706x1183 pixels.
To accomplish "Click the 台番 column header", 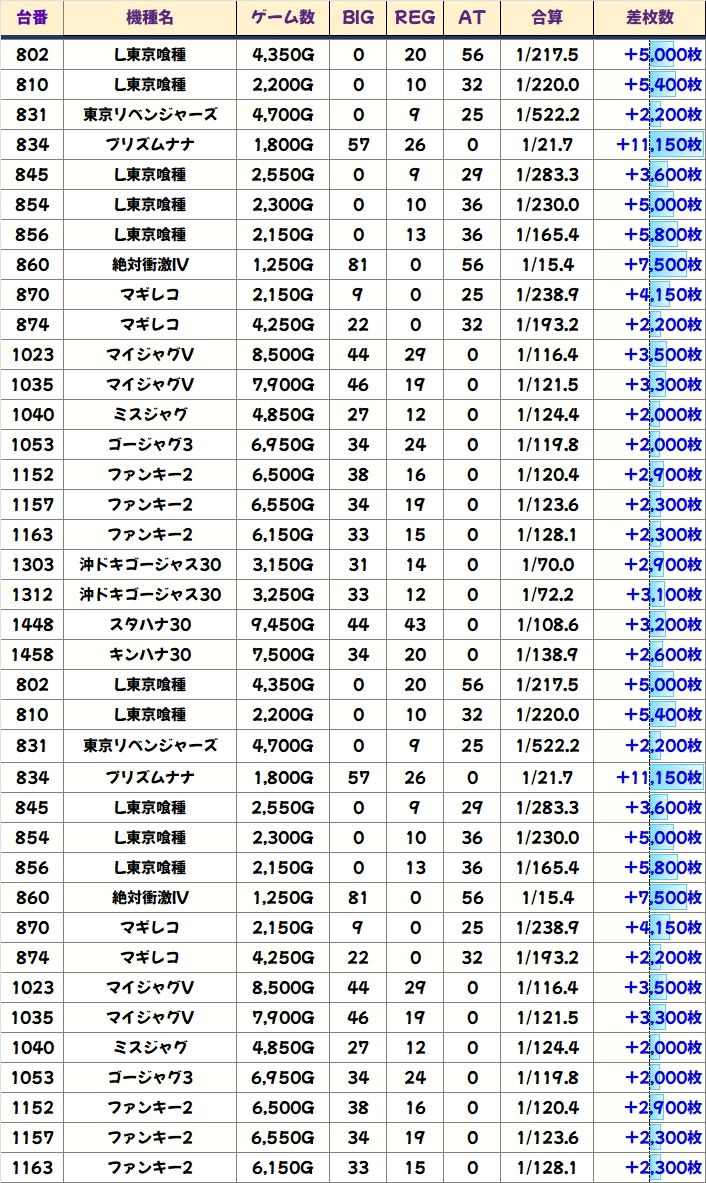I will [32, 18].
